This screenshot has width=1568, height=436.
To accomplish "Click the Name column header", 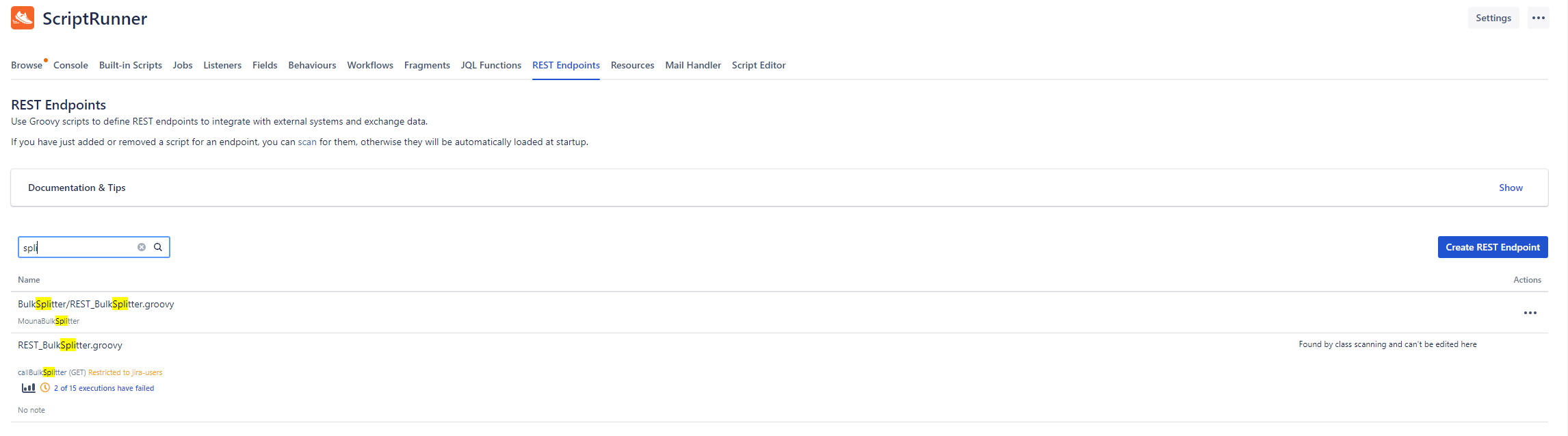I will 29,280.
